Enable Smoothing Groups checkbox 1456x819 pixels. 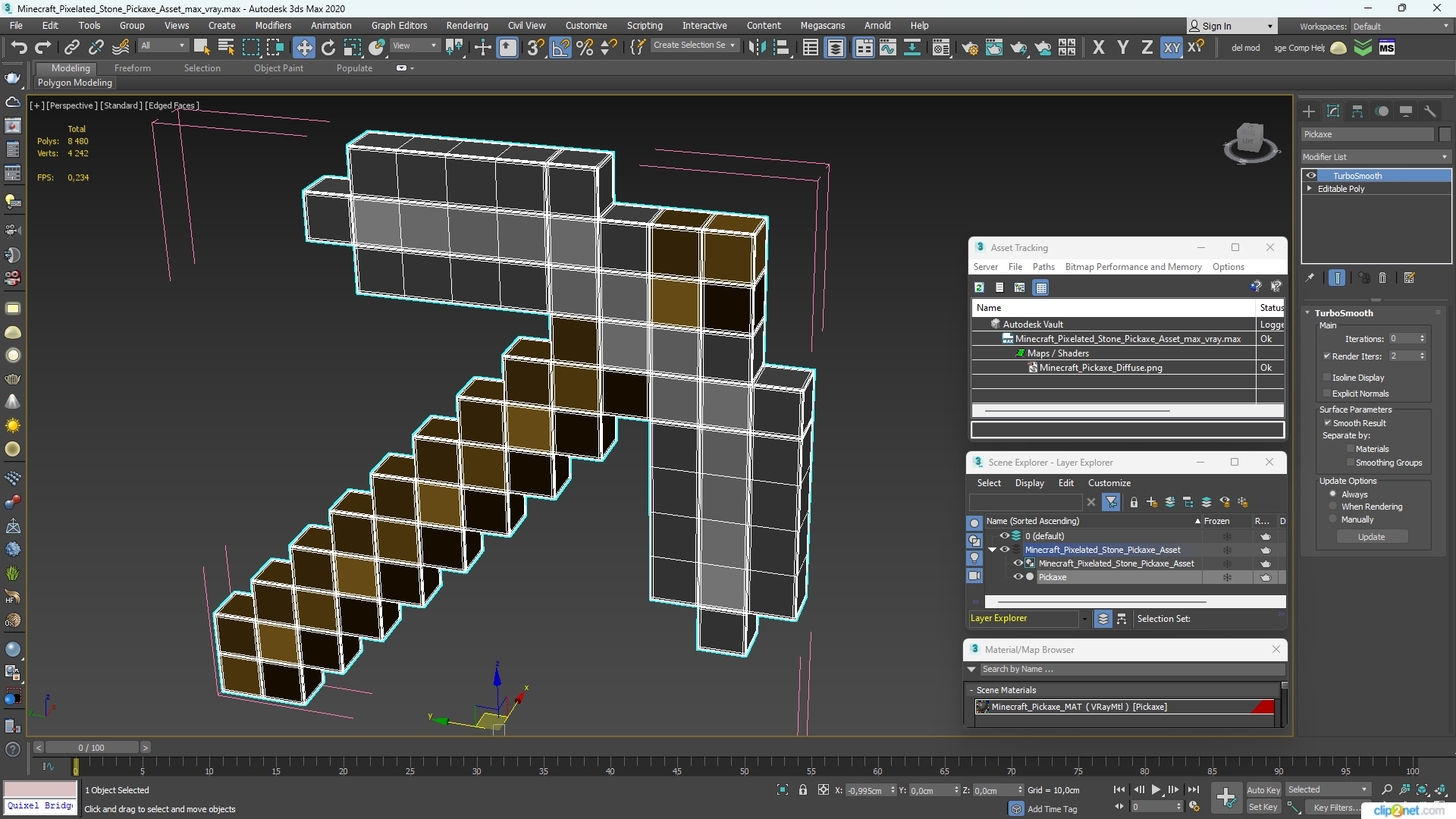[x=1350, y=463]
